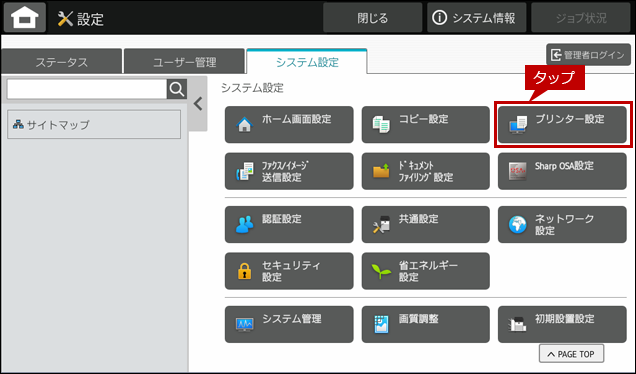The height and width of the screenshot is (374, 636).
Task: Click the globe network icon
Action: 518,225
